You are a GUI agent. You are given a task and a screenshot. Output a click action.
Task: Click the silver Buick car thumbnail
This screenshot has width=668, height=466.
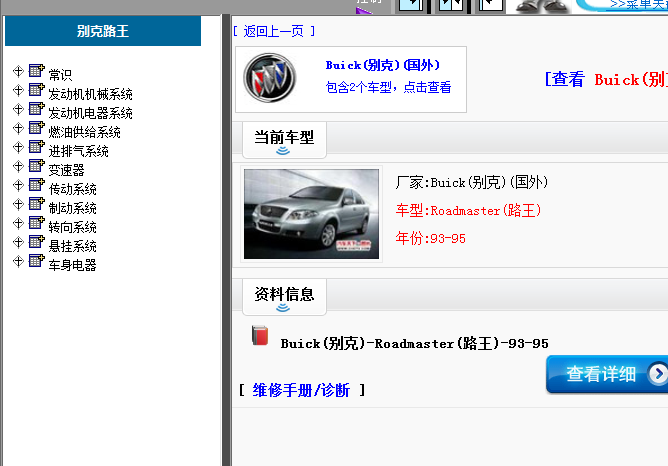pyautogui.click(x=311, y=214)
